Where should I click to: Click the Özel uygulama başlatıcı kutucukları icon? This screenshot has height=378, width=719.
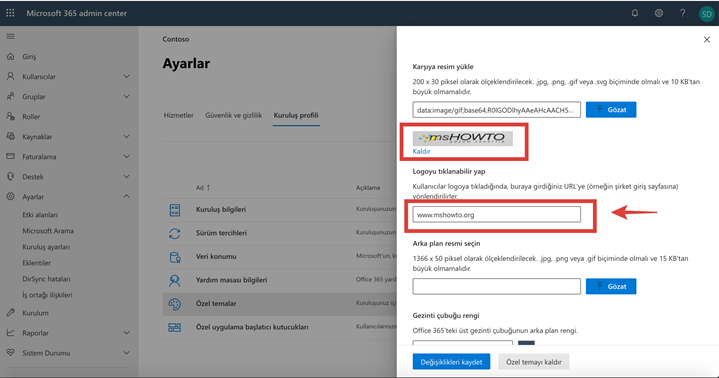[175, 327]
